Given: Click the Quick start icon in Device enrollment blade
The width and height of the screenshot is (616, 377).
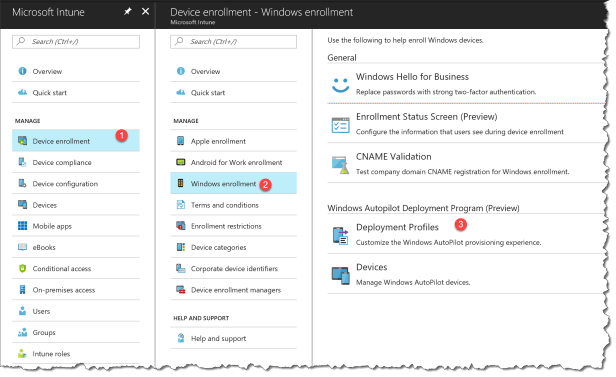Looking at the screenshot, I should (x=181, y=92).
